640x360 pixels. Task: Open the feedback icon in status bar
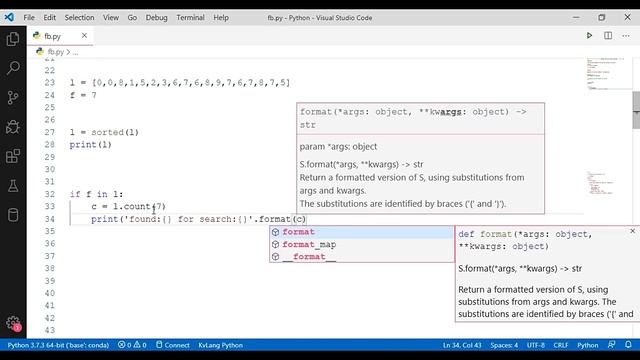click(x=611, y=345)
